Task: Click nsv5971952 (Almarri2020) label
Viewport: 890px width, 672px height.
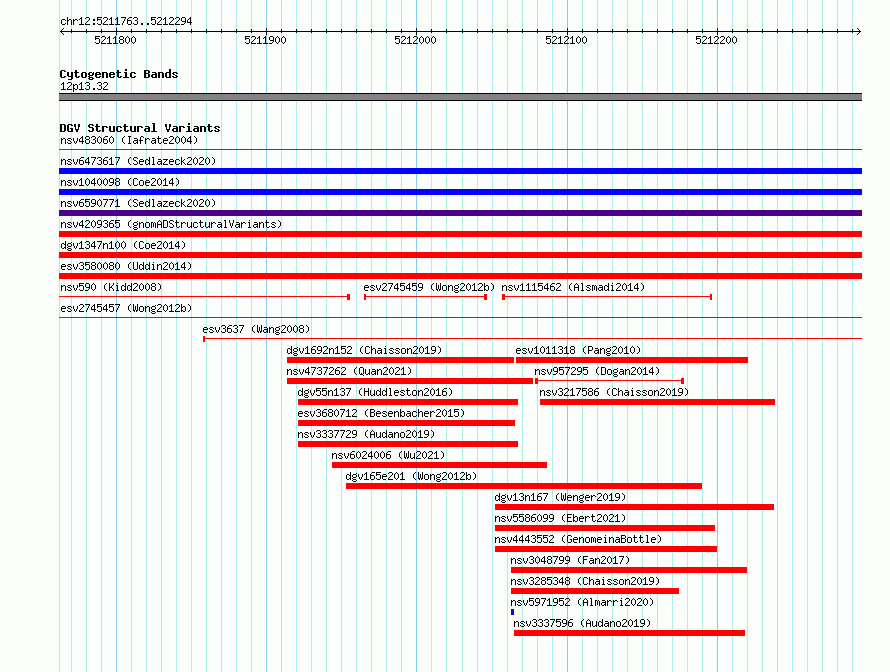Action: [x=582, y=602]
